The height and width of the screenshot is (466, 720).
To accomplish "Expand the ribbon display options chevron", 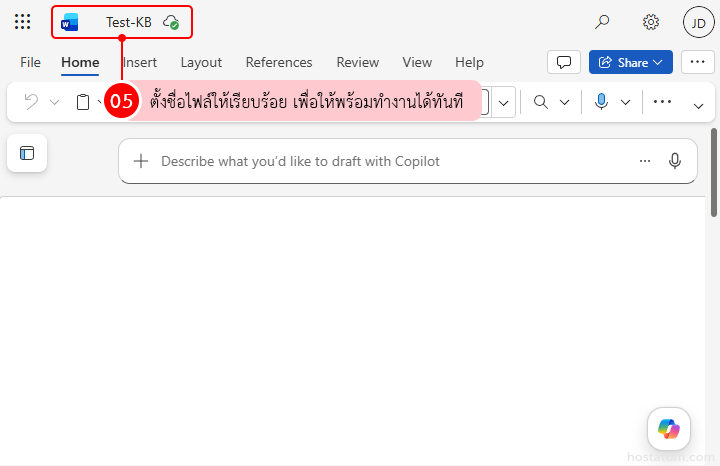I will [698, 107].
